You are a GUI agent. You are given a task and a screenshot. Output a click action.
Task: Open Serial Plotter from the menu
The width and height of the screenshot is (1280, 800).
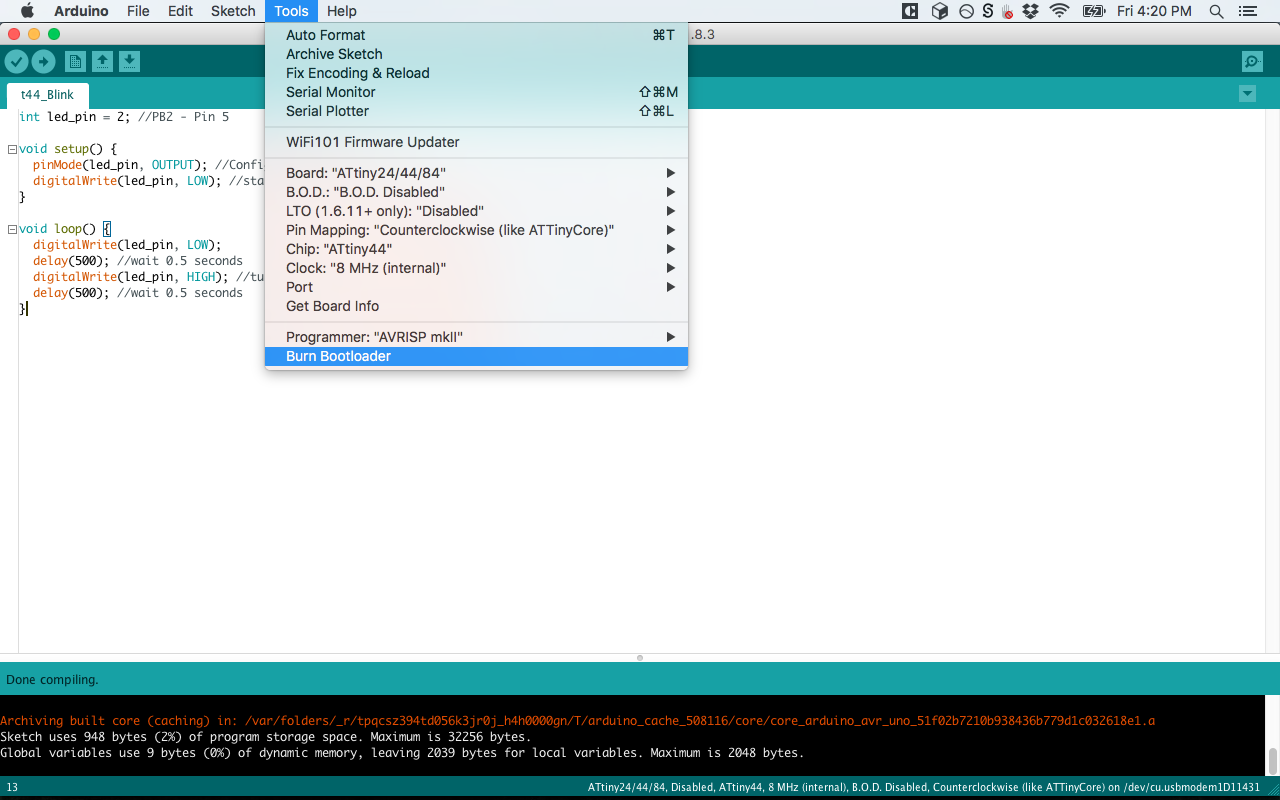(476, 111)
